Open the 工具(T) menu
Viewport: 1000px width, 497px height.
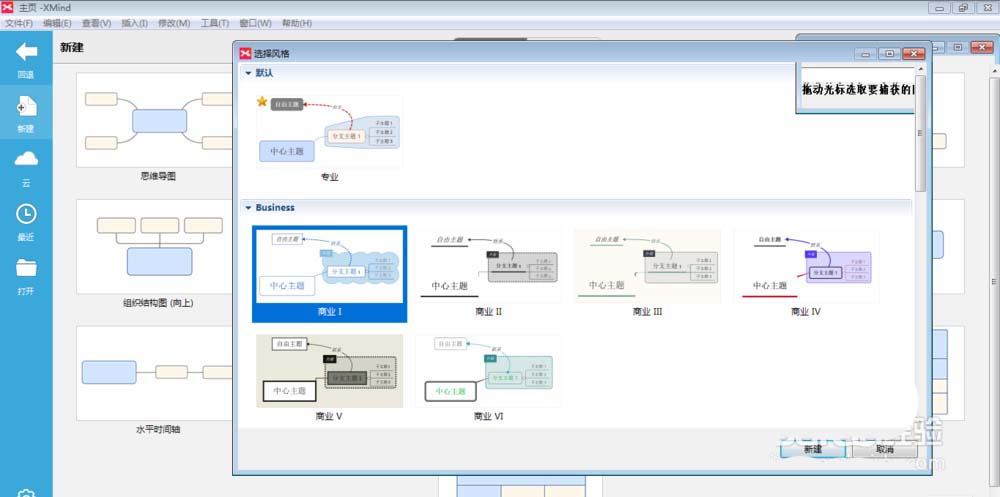click(x=215, y=23)
